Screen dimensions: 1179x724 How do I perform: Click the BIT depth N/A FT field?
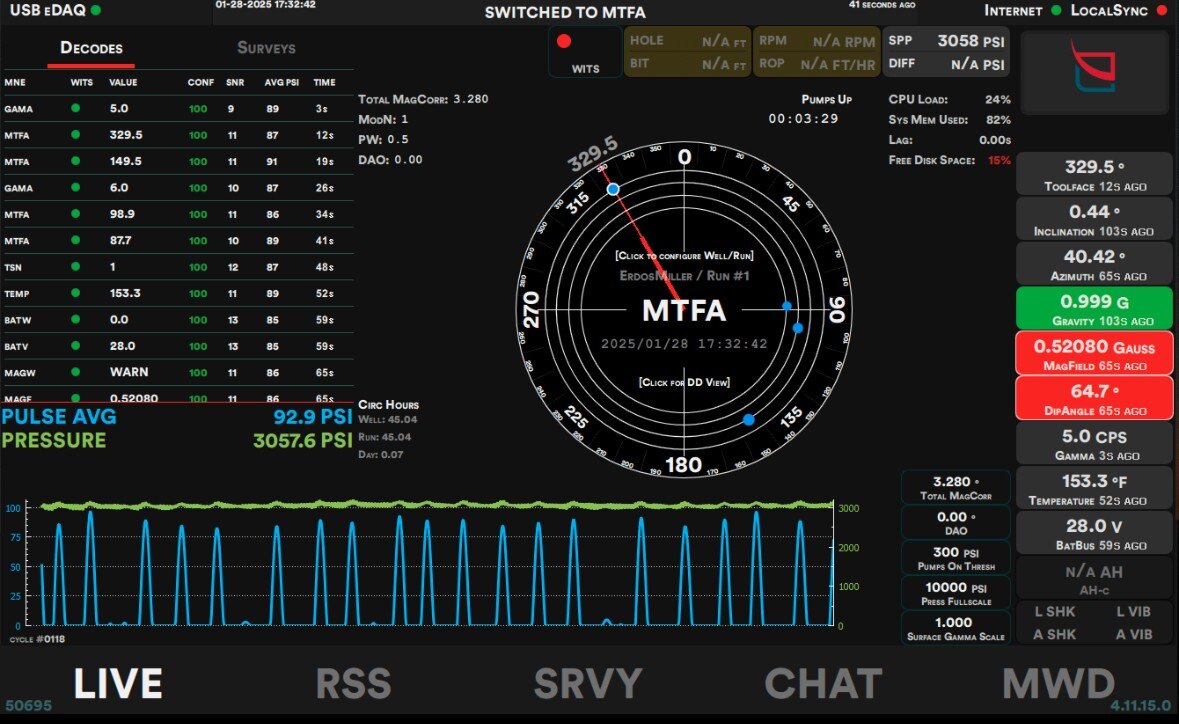tap(687, 64)
